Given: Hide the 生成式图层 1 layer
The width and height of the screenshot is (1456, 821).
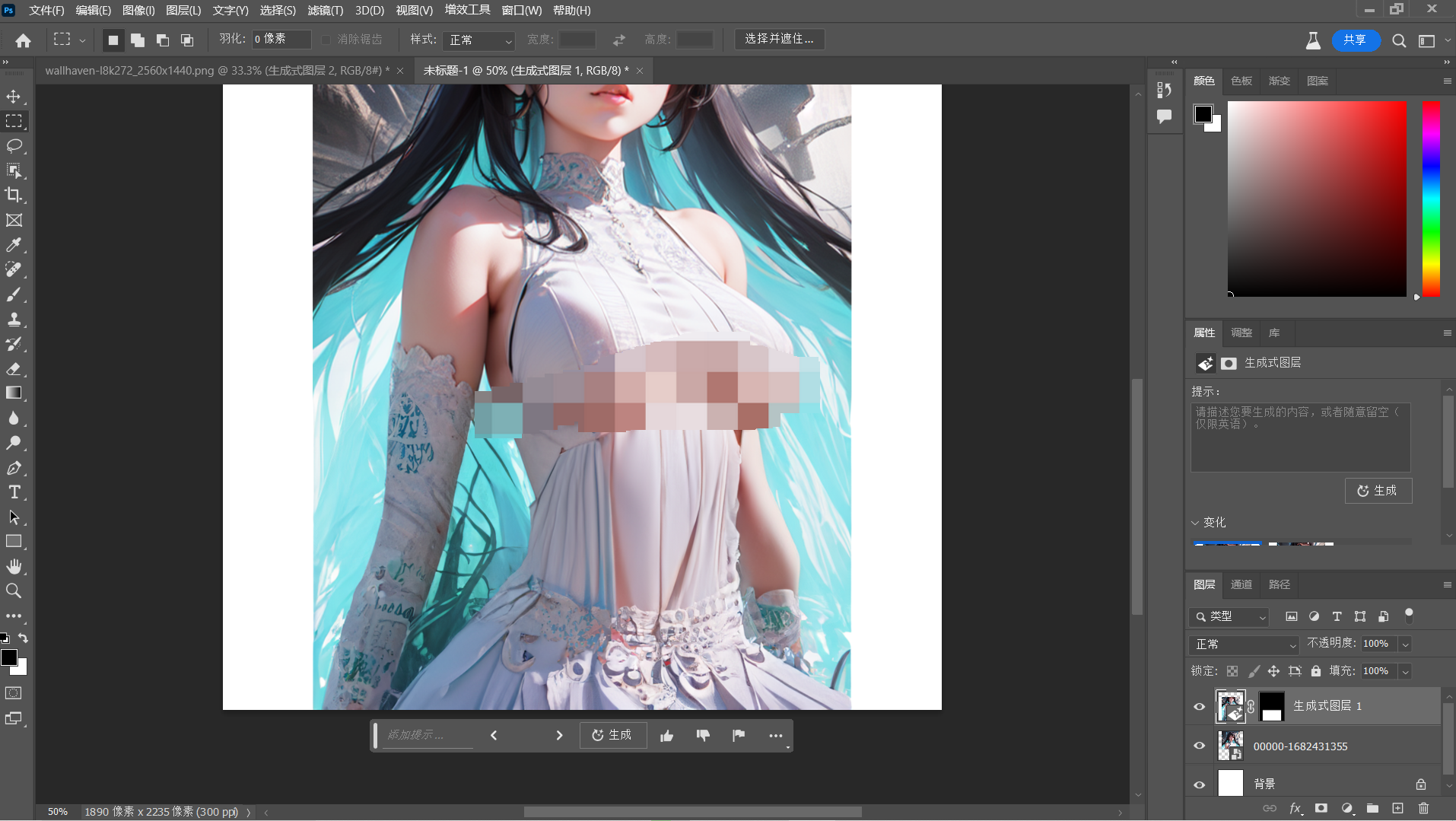Looking at the screenshot, I should (1200, 707).
